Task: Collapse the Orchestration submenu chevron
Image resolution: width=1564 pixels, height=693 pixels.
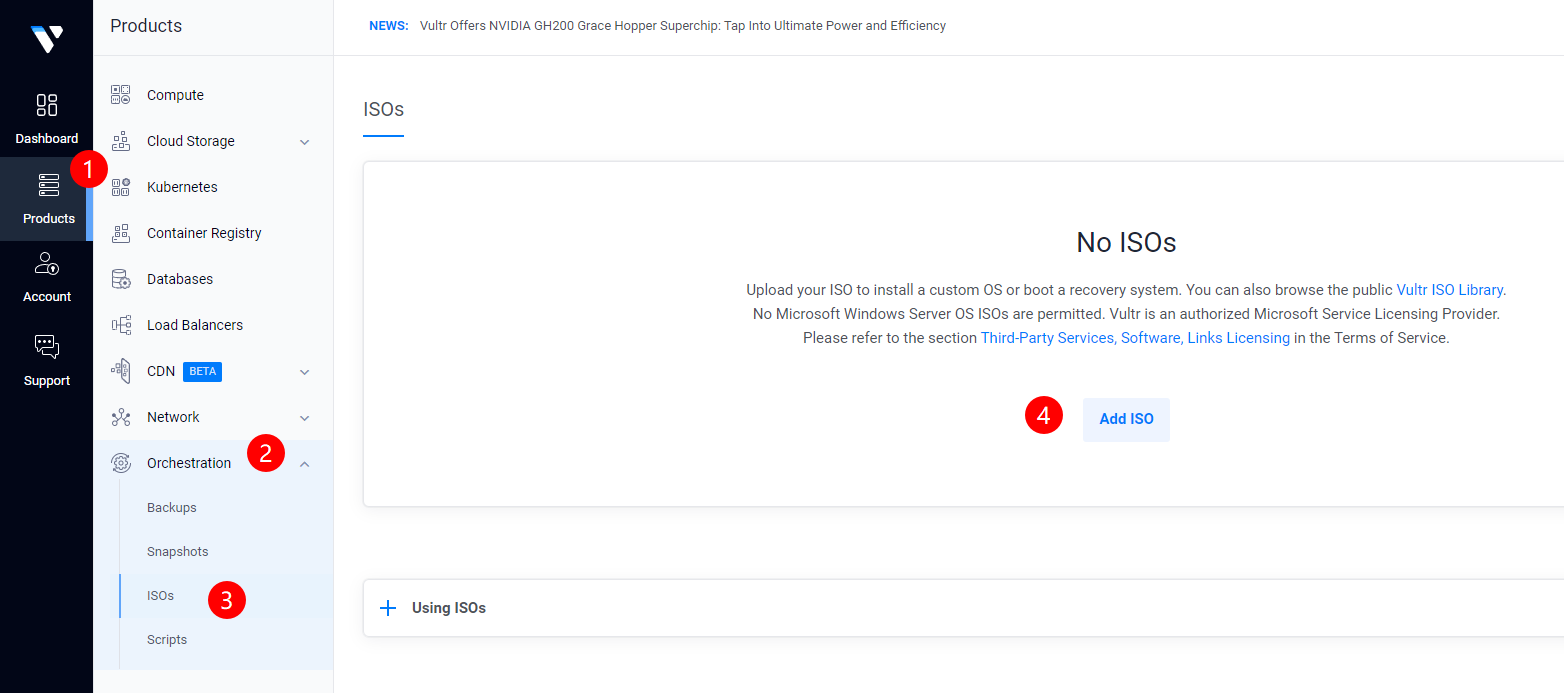Action: coord(305,463)
